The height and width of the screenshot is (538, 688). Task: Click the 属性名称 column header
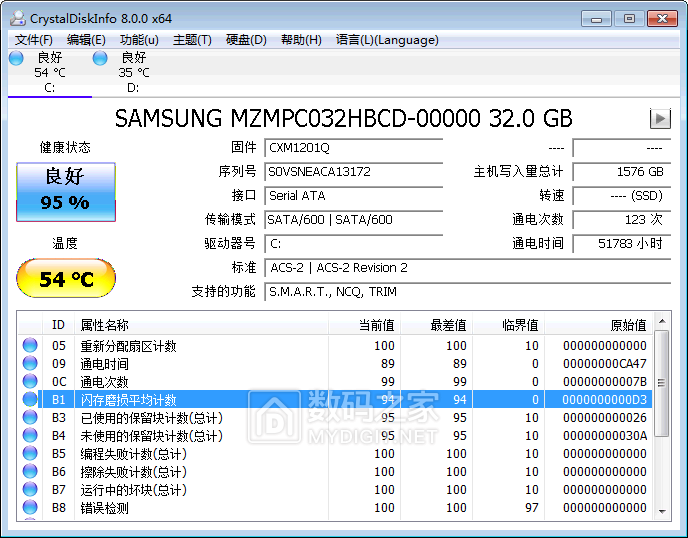coord(201,325)
